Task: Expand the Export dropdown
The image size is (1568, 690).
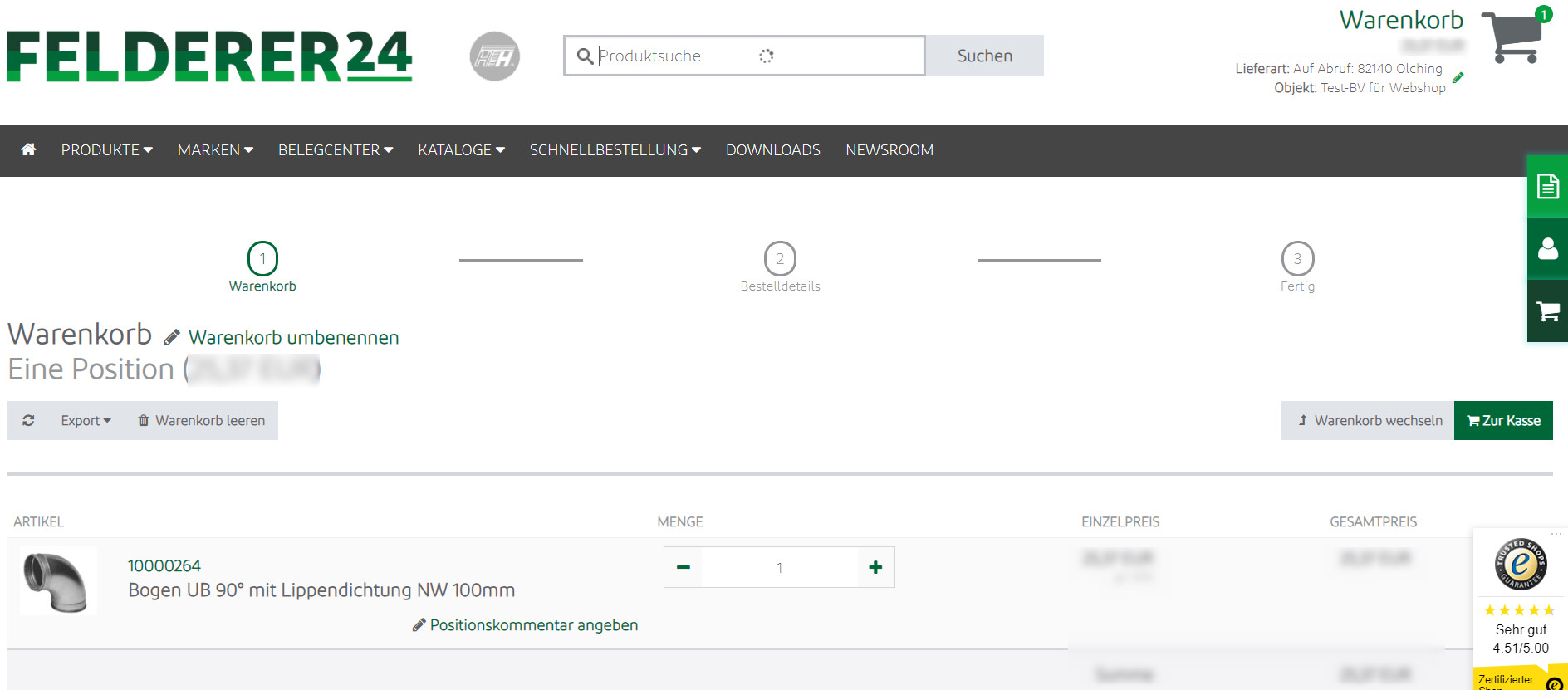Action: [86, 421]
